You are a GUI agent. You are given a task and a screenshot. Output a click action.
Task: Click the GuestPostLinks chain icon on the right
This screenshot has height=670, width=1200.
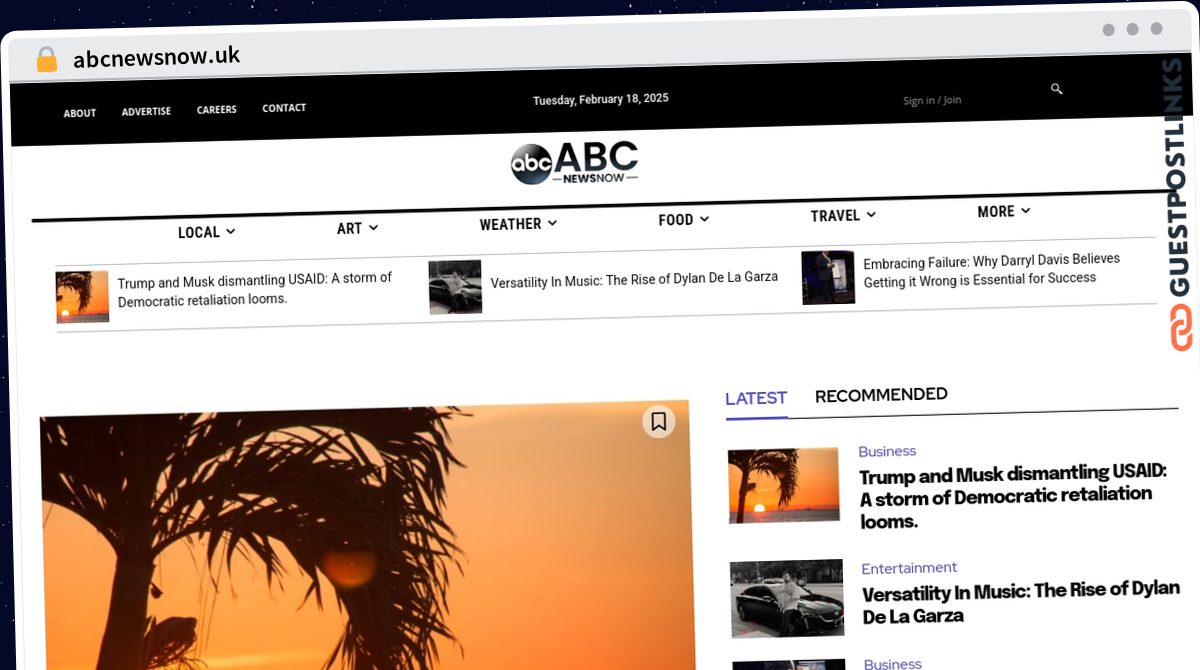pos(1182,330)
